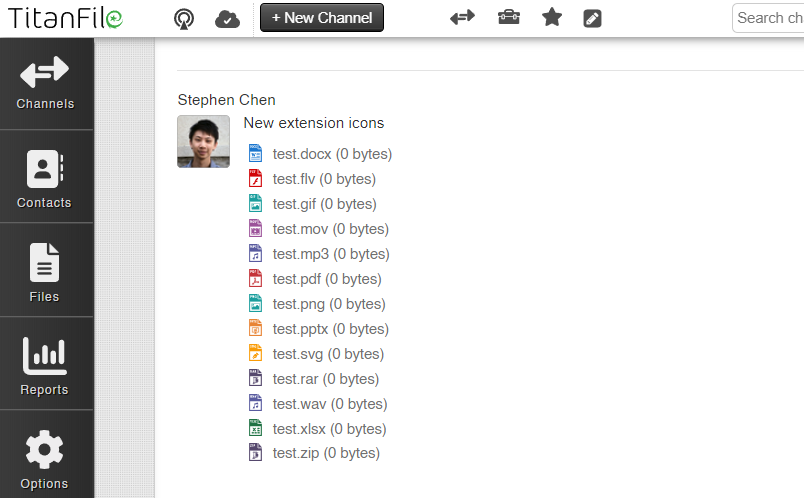Viewport: 804px width, 498px height.
Task: Open the Channels sidebar section
Action: click(x=46, y=84)
